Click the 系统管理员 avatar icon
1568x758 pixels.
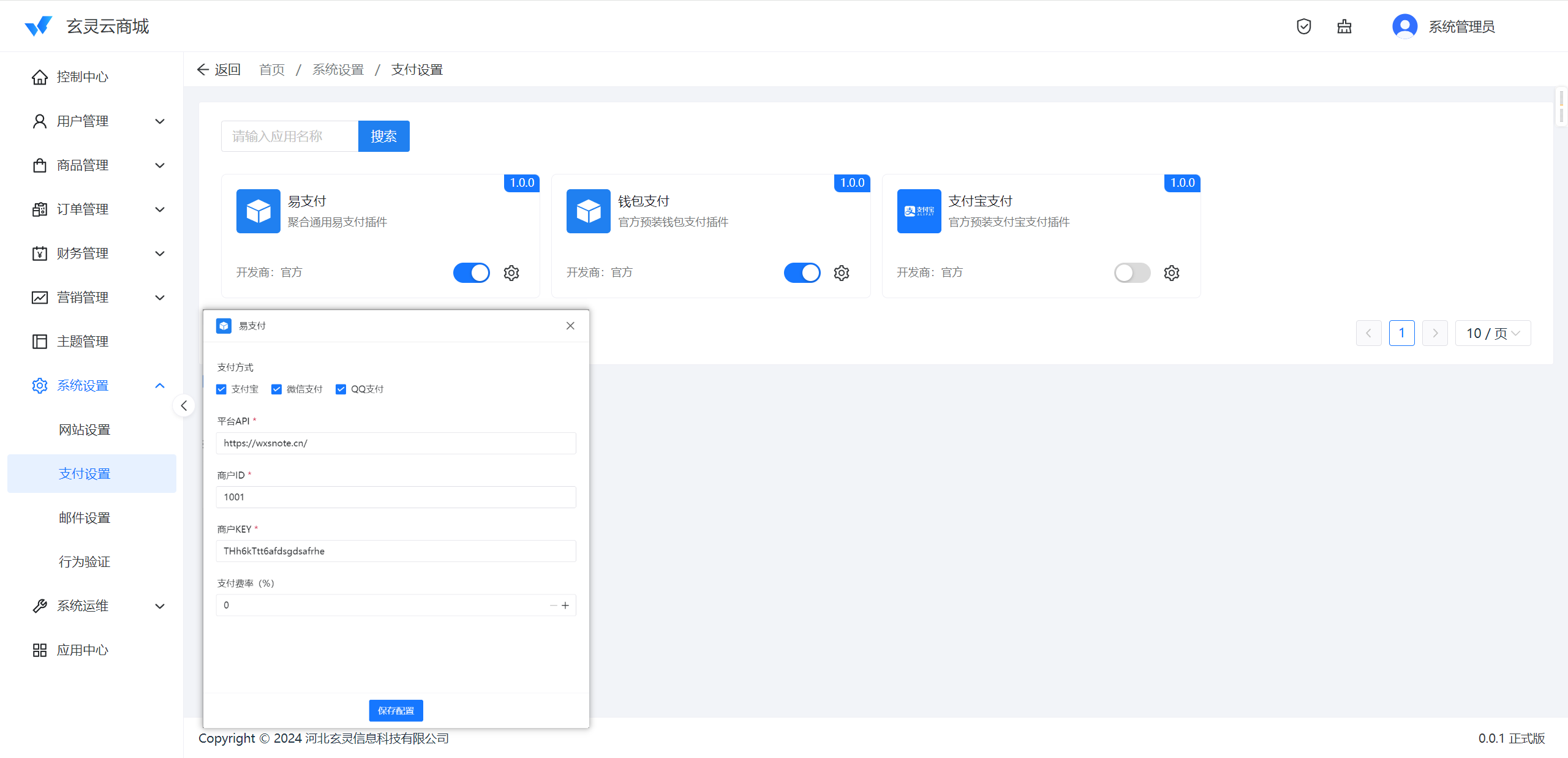(1404, 26)
